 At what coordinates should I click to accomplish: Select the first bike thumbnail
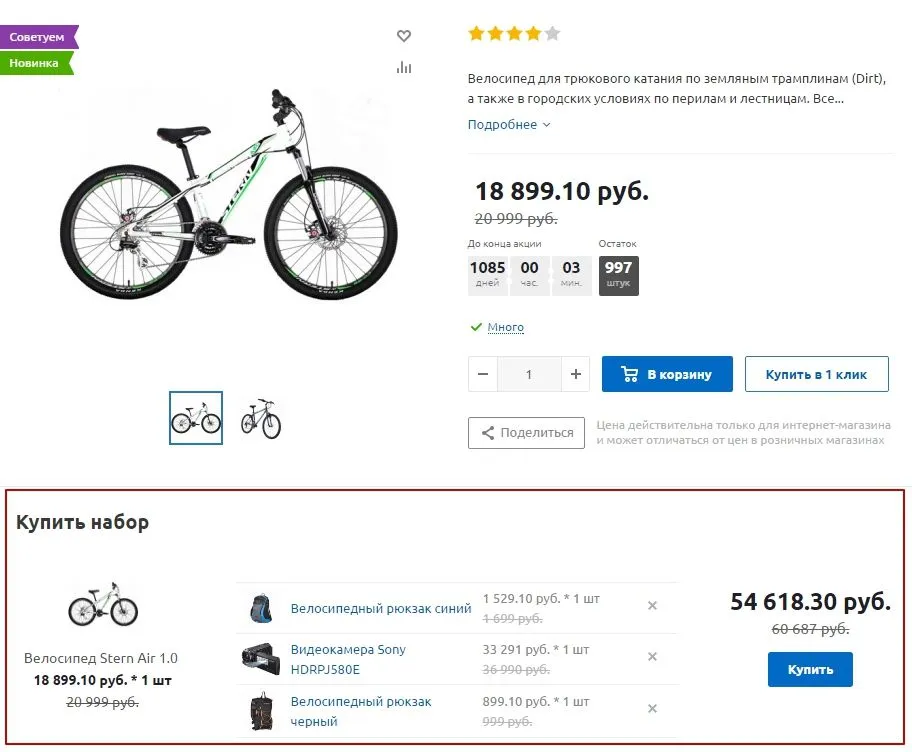pyautogui.click(x=196, y=418)
